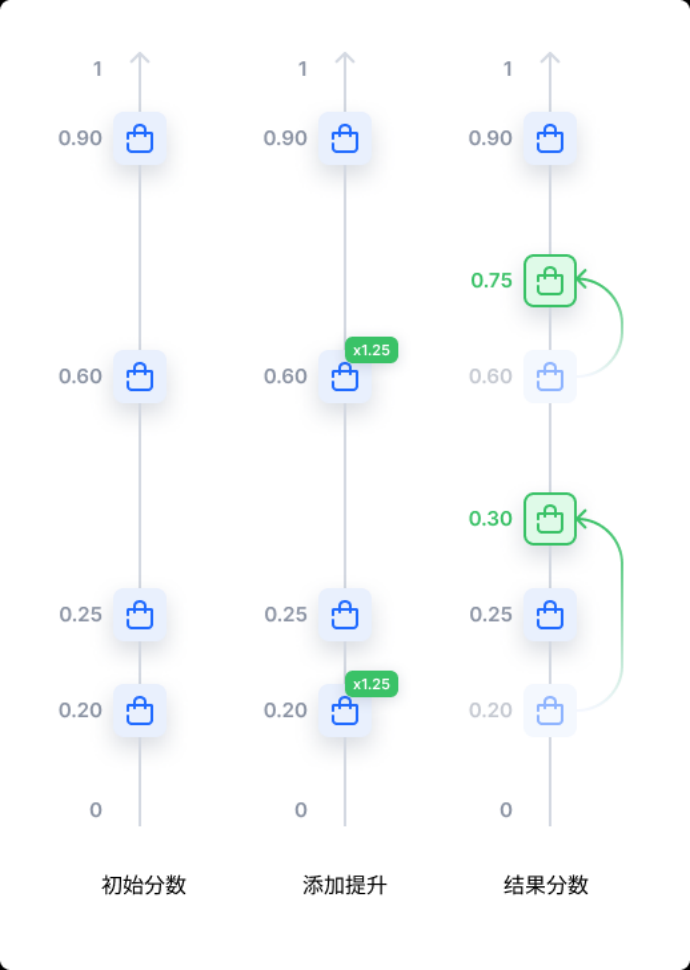Image resolution: width=690 pixels, height=970 pixels.
Task: Click the 0.20 bag icon in 添加提升 column
Action: (x=345, y=710)
